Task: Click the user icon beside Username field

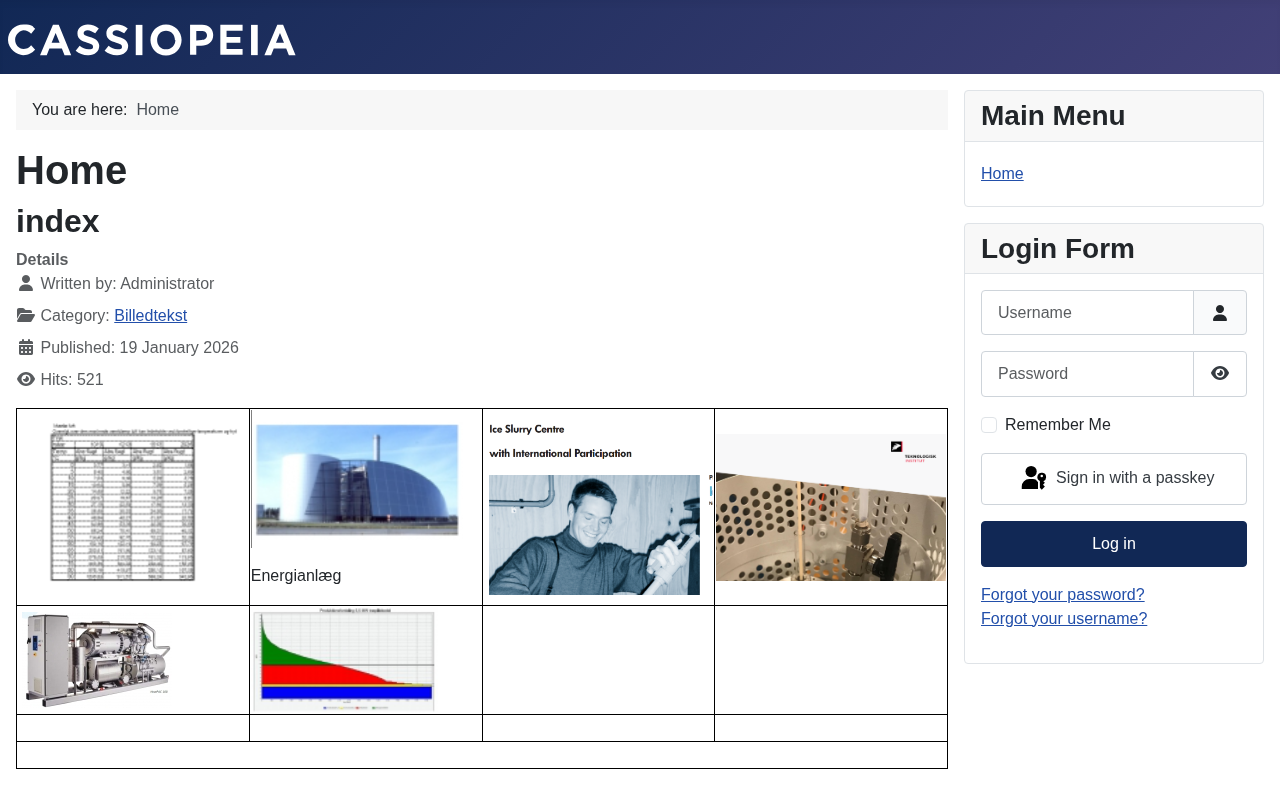Action: coord(1220,313)
